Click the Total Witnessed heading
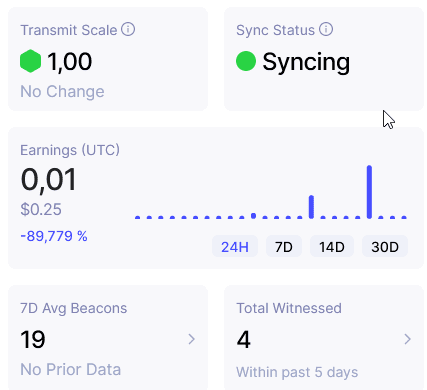427x390 pixels. [289, 308]
